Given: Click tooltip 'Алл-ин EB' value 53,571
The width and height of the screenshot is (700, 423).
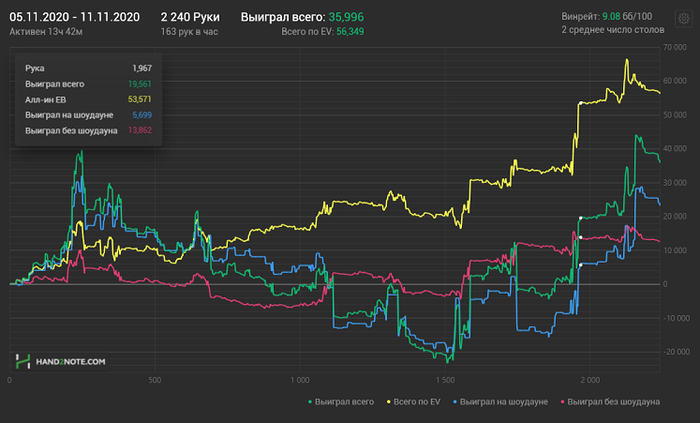Looking at the screenshot, I should (x=140, y=99).
